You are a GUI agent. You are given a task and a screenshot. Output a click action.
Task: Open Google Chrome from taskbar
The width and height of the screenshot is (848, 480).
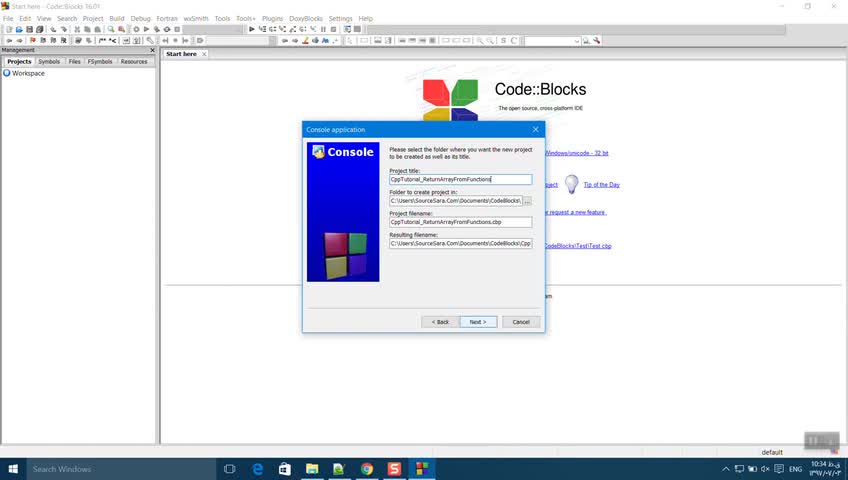point(367,469)
